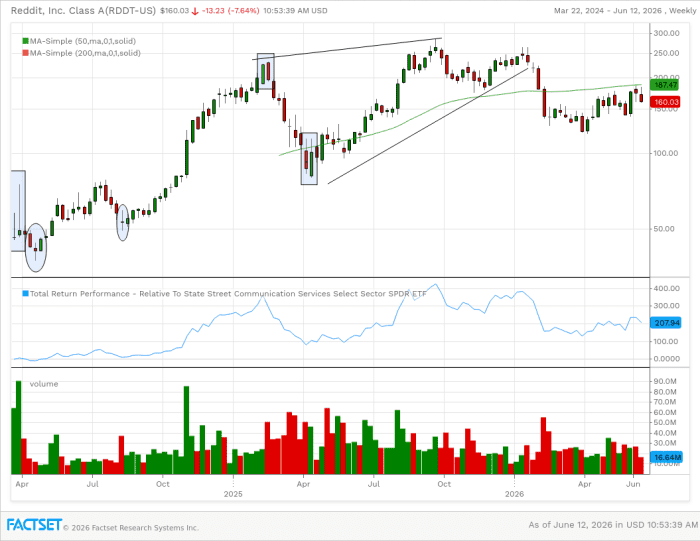Click the 400.00 relative performance axis label
700x541 pixels.
coord(667,289)
